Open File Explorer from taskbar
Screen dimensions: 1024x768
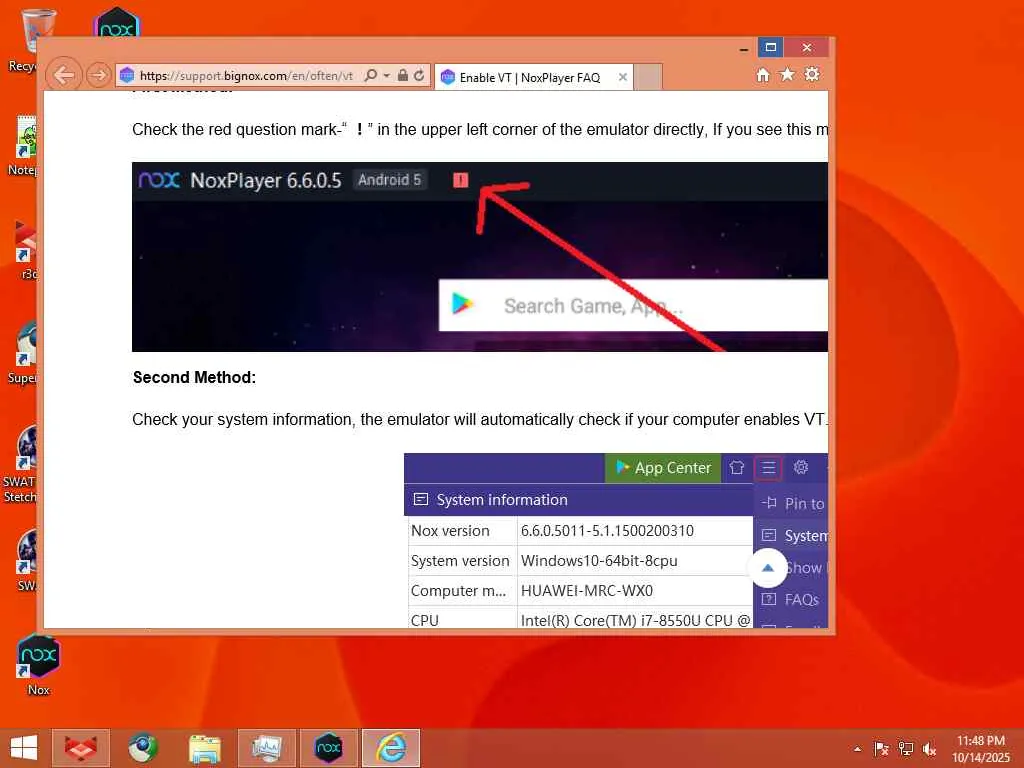click(204, 748)
